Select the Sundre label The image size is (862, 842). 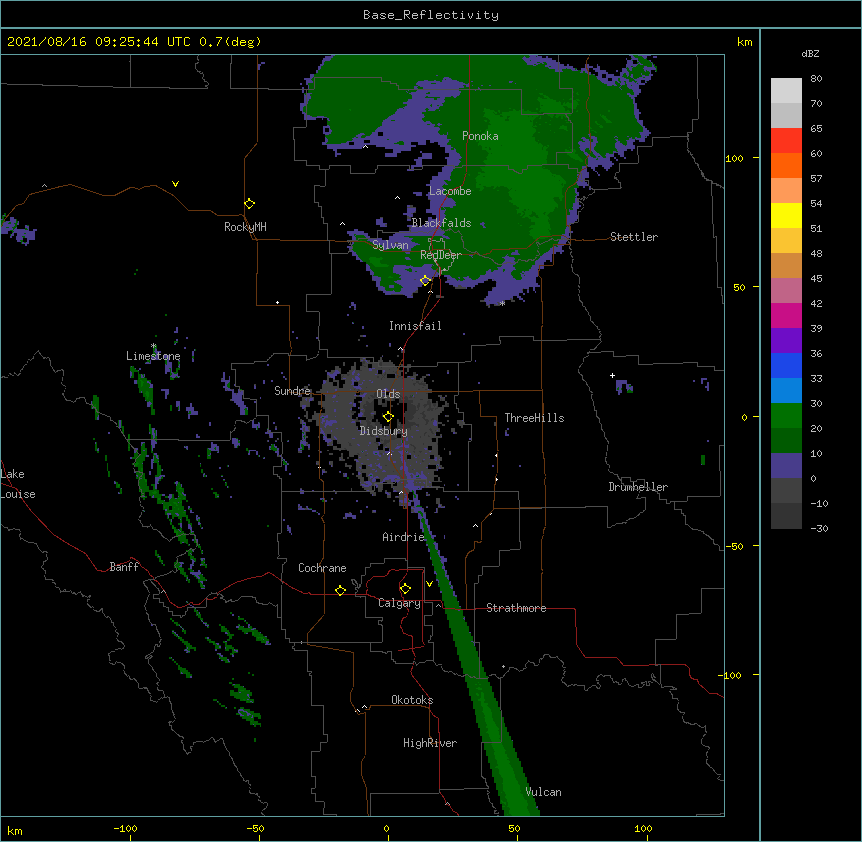pyautogui.click(x=292, y=391)
